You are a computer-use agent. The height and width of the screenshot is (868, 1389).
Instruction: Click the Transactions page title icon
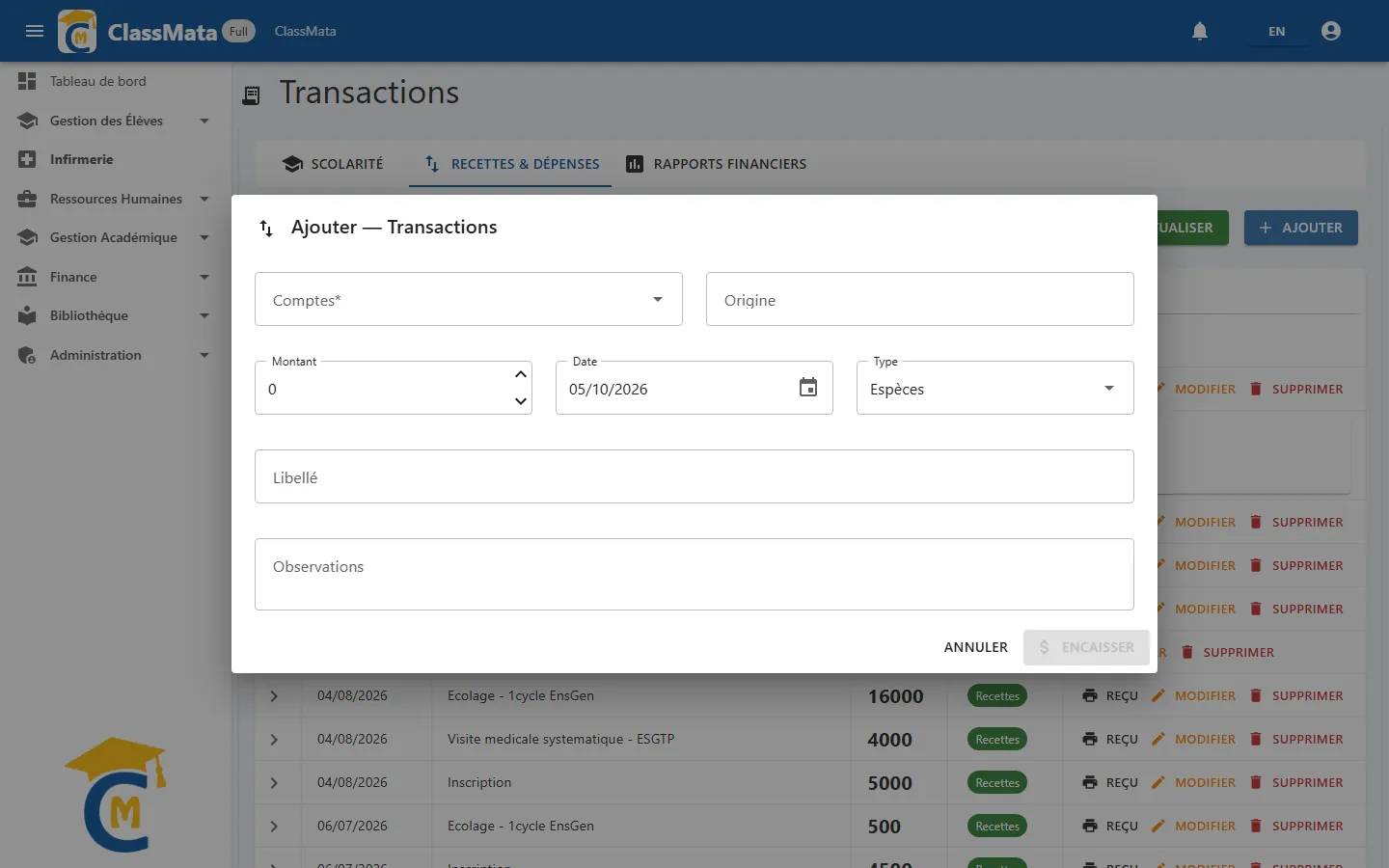point(252,95)
